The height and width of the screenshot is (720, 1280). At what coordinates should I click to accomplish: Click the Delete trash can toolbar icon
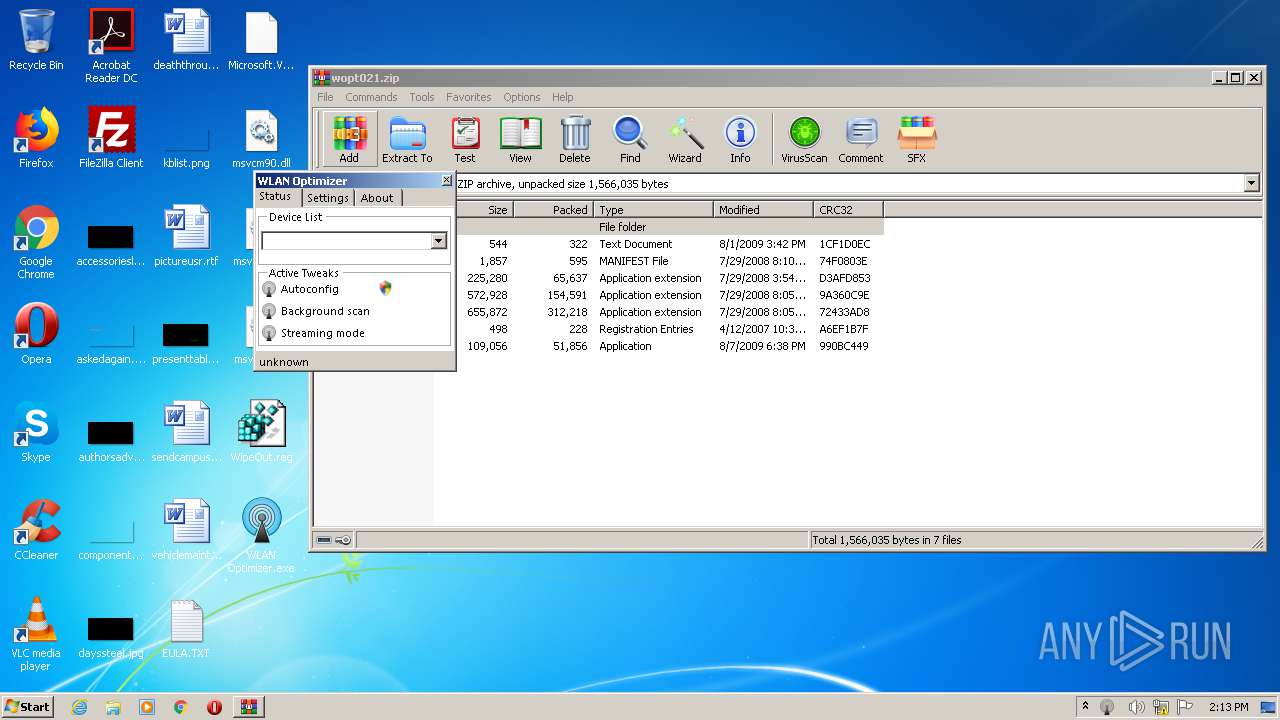tap(575, 139)
